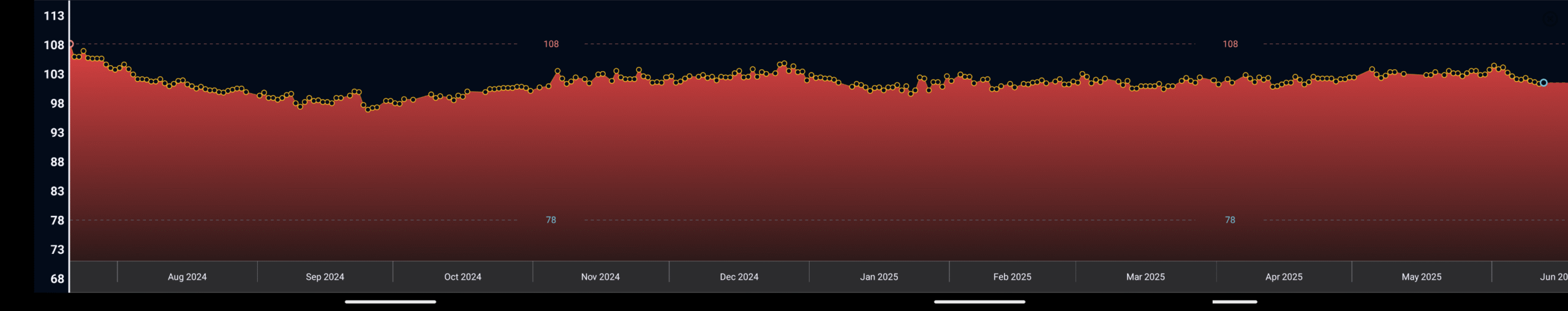Tap Feb 2025 on the time axis
The height and width of the screenshot is (311, 1568).
click(1012, 277)
